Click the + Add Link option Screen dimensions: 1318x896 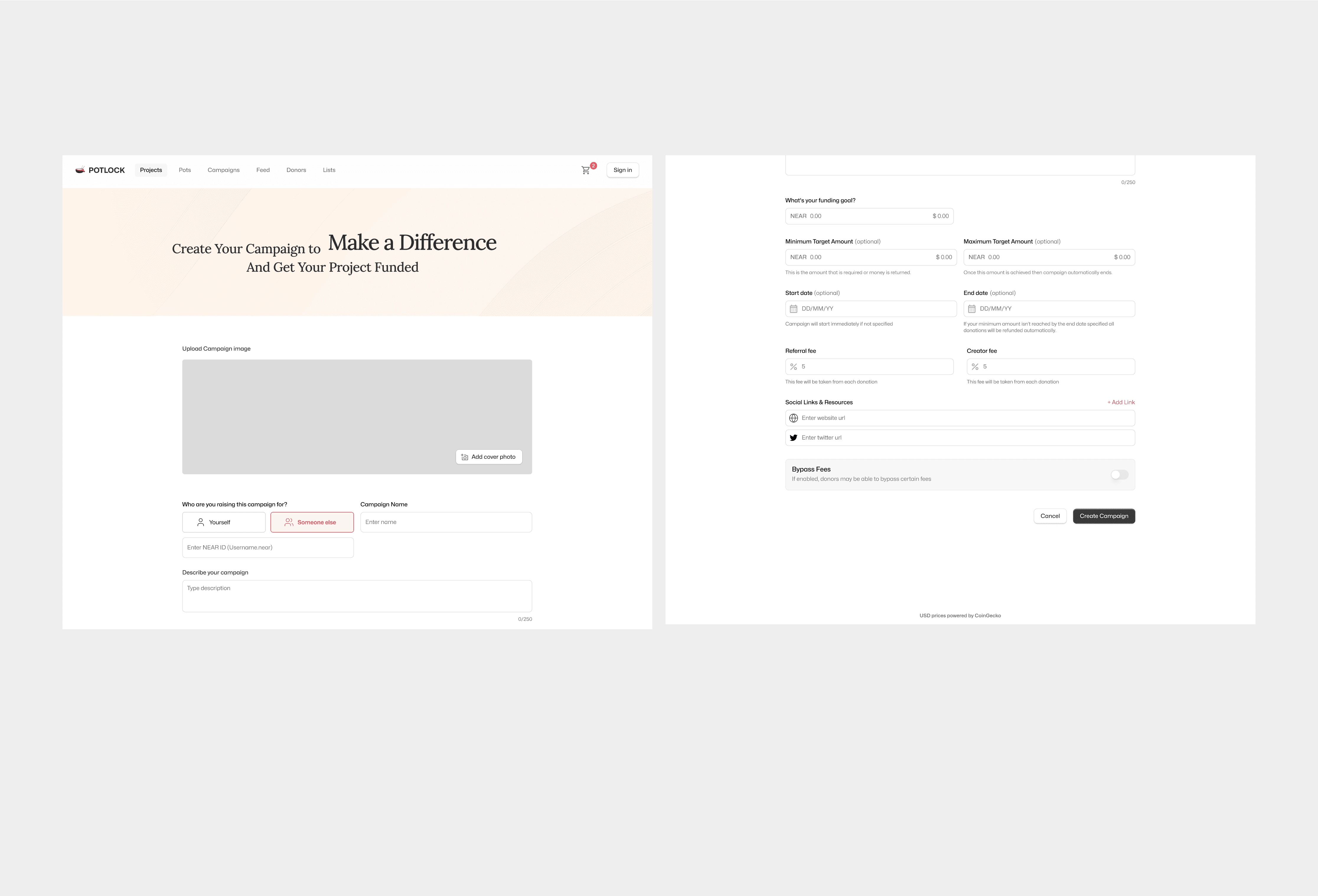coord(1121,402)
